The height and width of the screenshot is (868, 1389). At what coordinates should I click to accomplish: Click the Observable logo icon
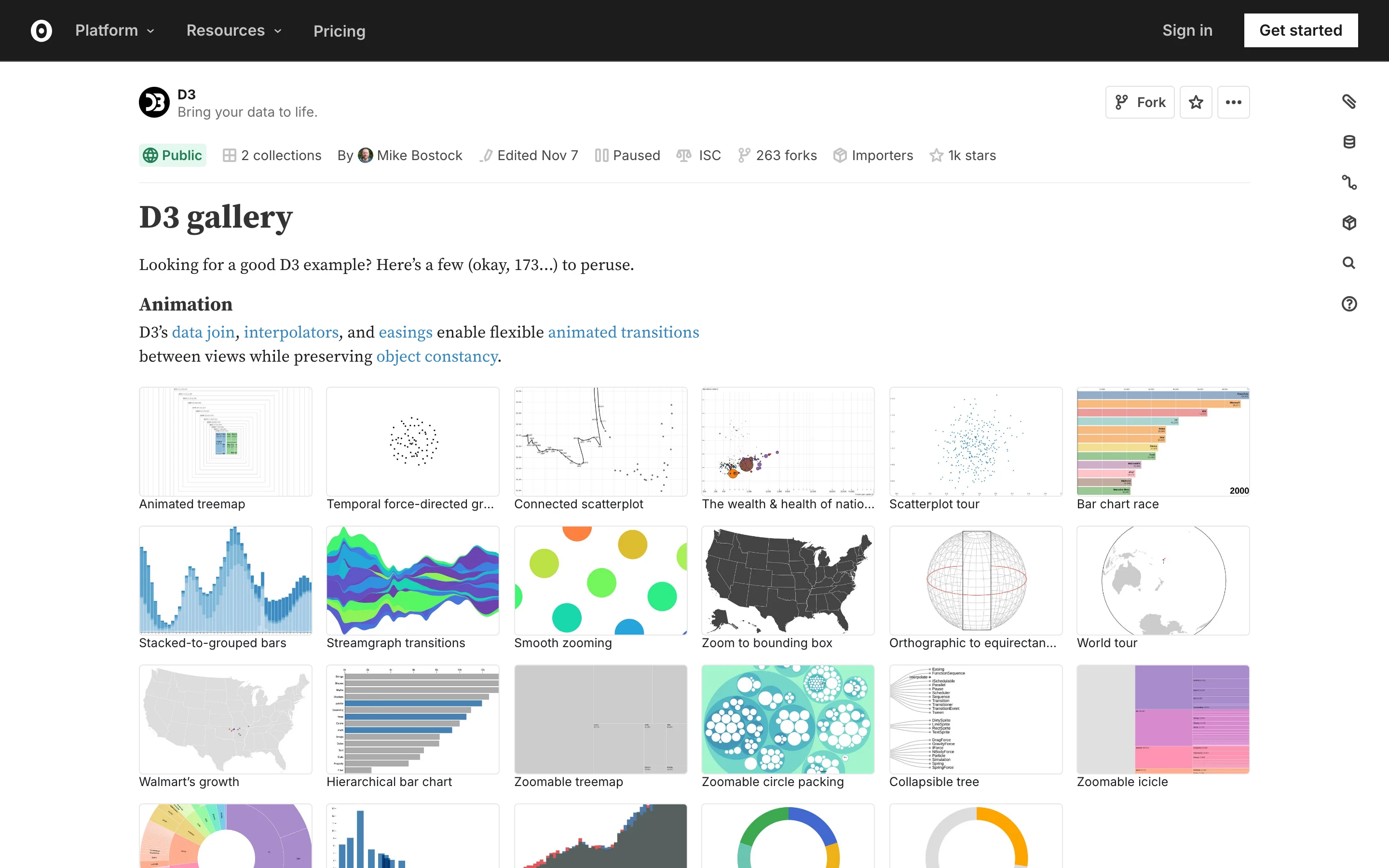click(x=41, y=30)
